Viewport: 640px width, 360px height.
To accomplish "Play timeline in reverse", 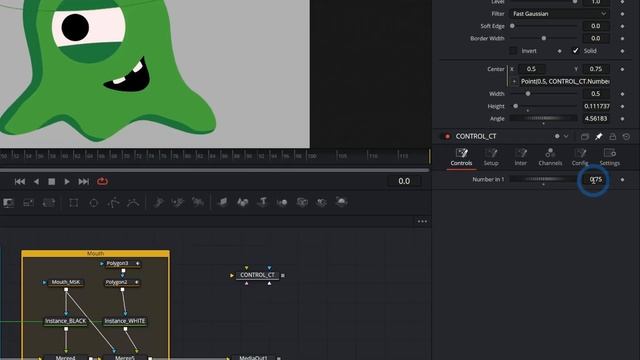I will pos(36,182).
